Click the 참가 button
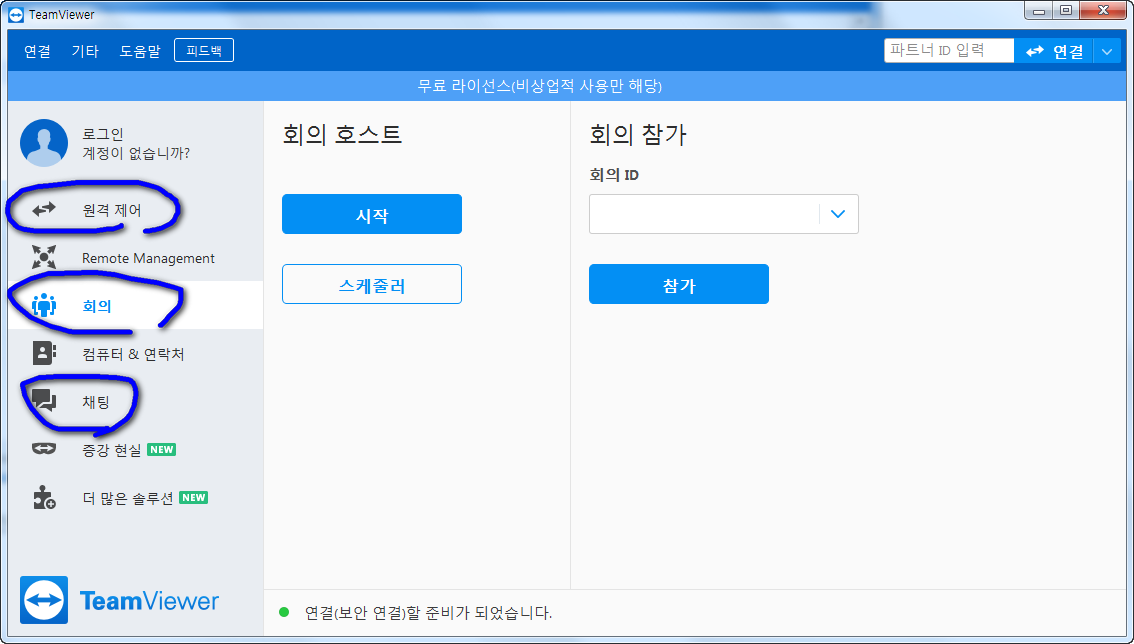 pyautogui.click(x=678, y=284)
